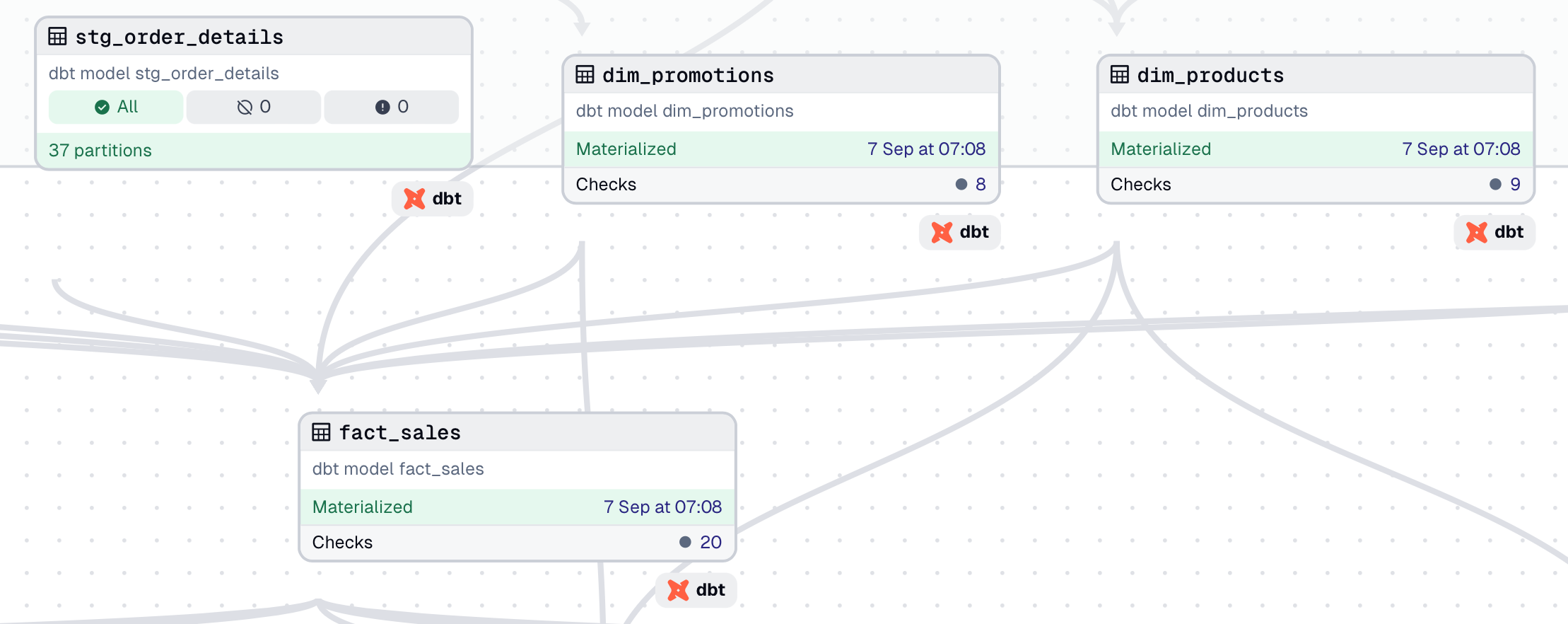Open the 37 partitions row
The width and height of the screenshot is (1568, 624).
(254, 150)
